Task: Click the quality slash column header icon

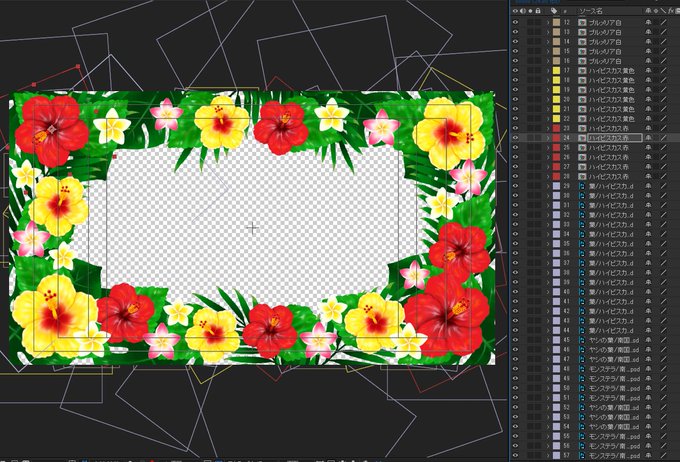Action: (664, 11)
